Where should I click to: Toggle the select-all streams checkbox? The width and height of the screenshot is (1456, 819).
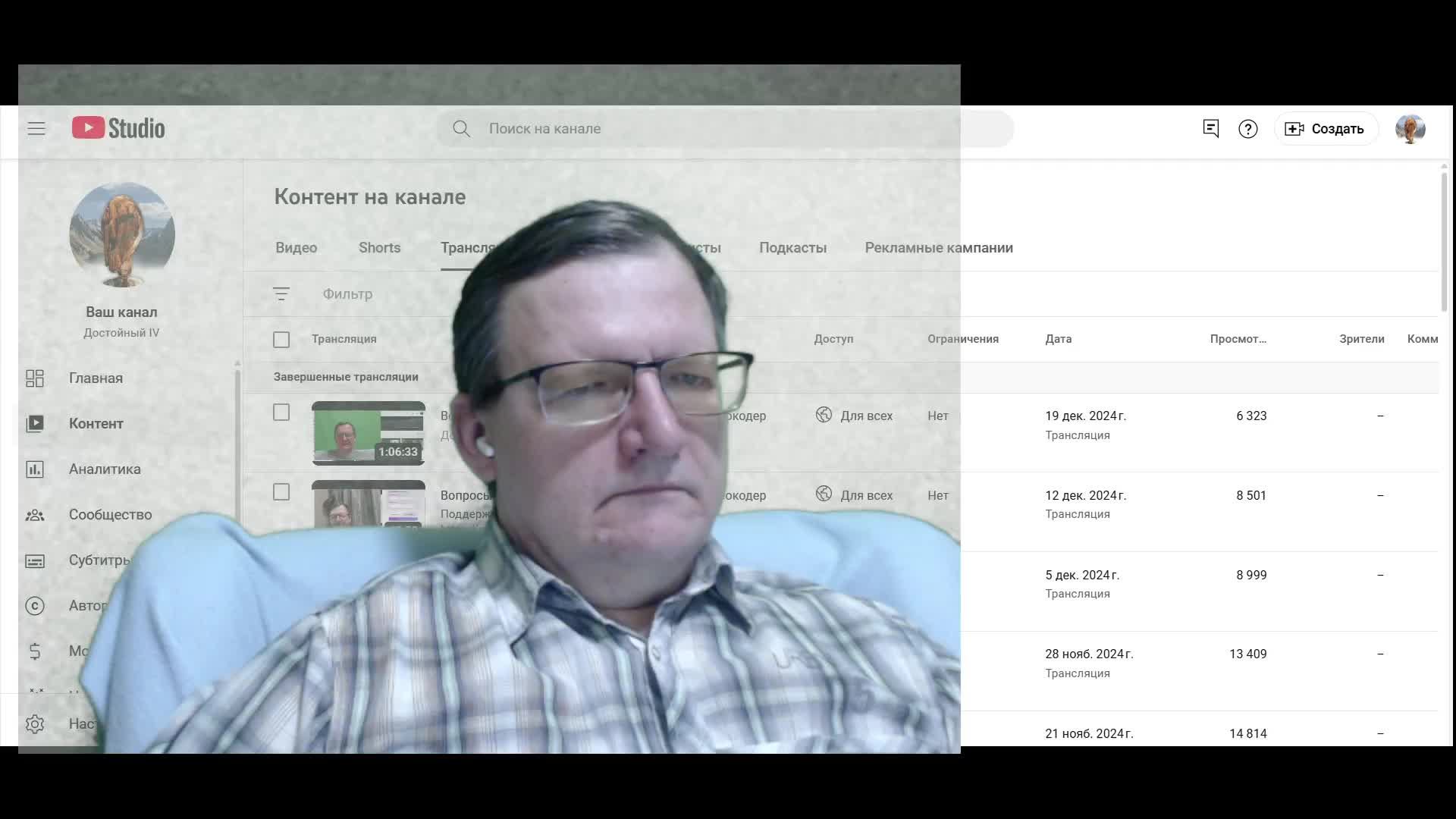[281, 340]
